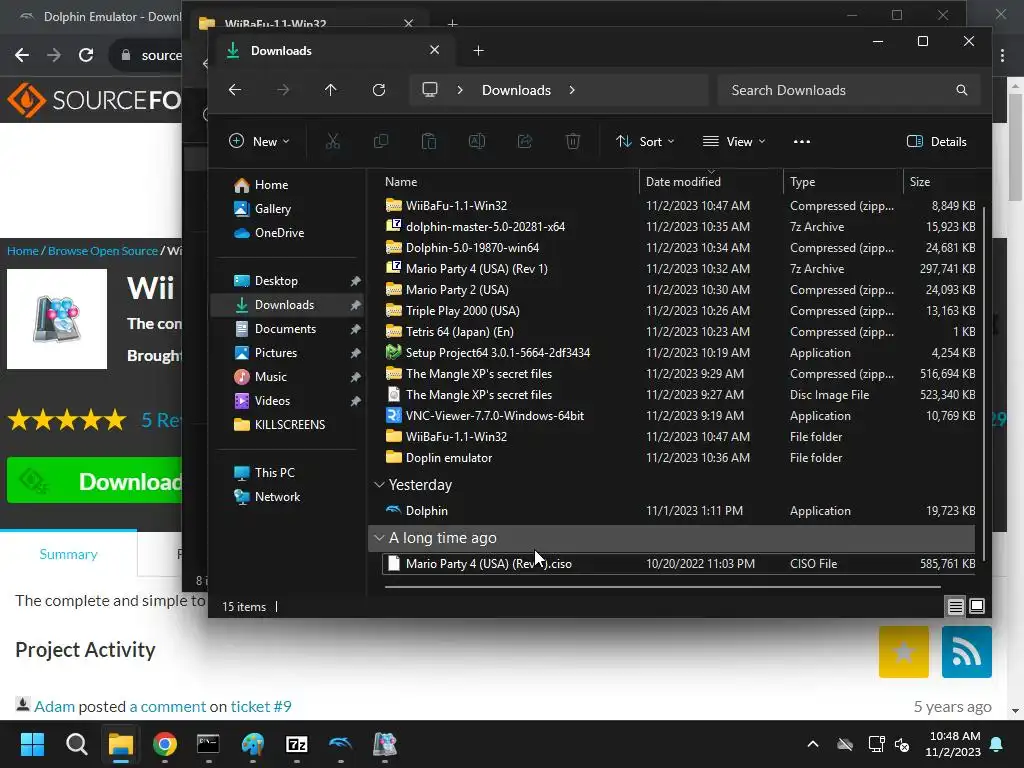
Task: Click the search magnifier in Search Downloads
Action: tap(961, 90)
